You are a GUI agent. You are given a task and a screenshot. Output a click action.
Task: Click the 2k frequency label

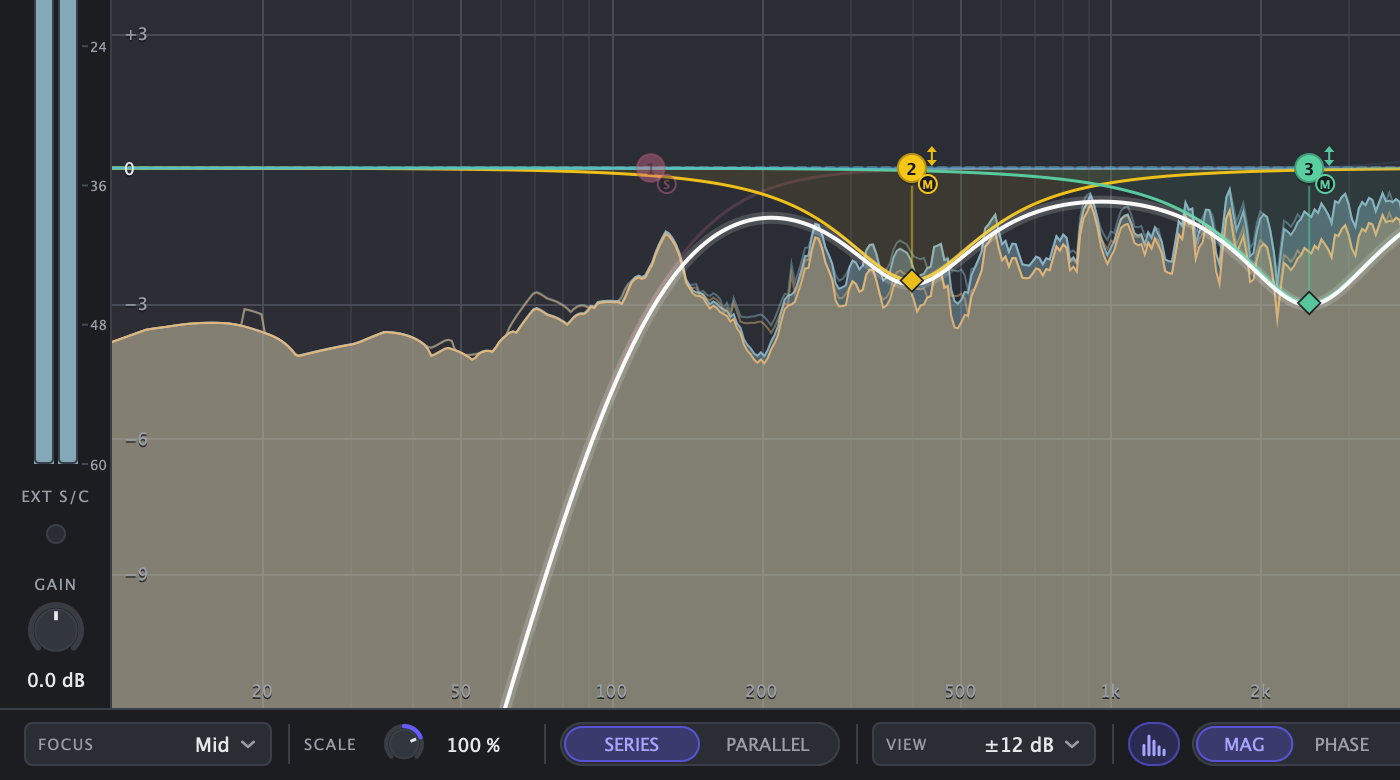click(1260, 691)
